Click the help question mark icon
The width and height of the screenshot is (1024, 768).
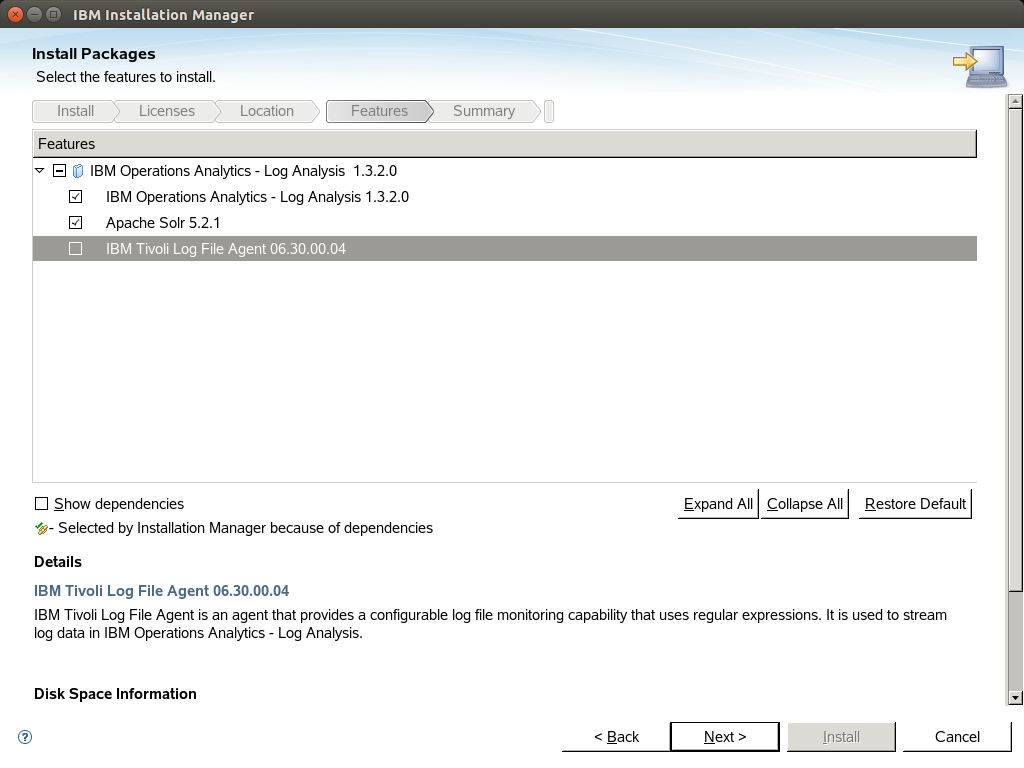25,737
